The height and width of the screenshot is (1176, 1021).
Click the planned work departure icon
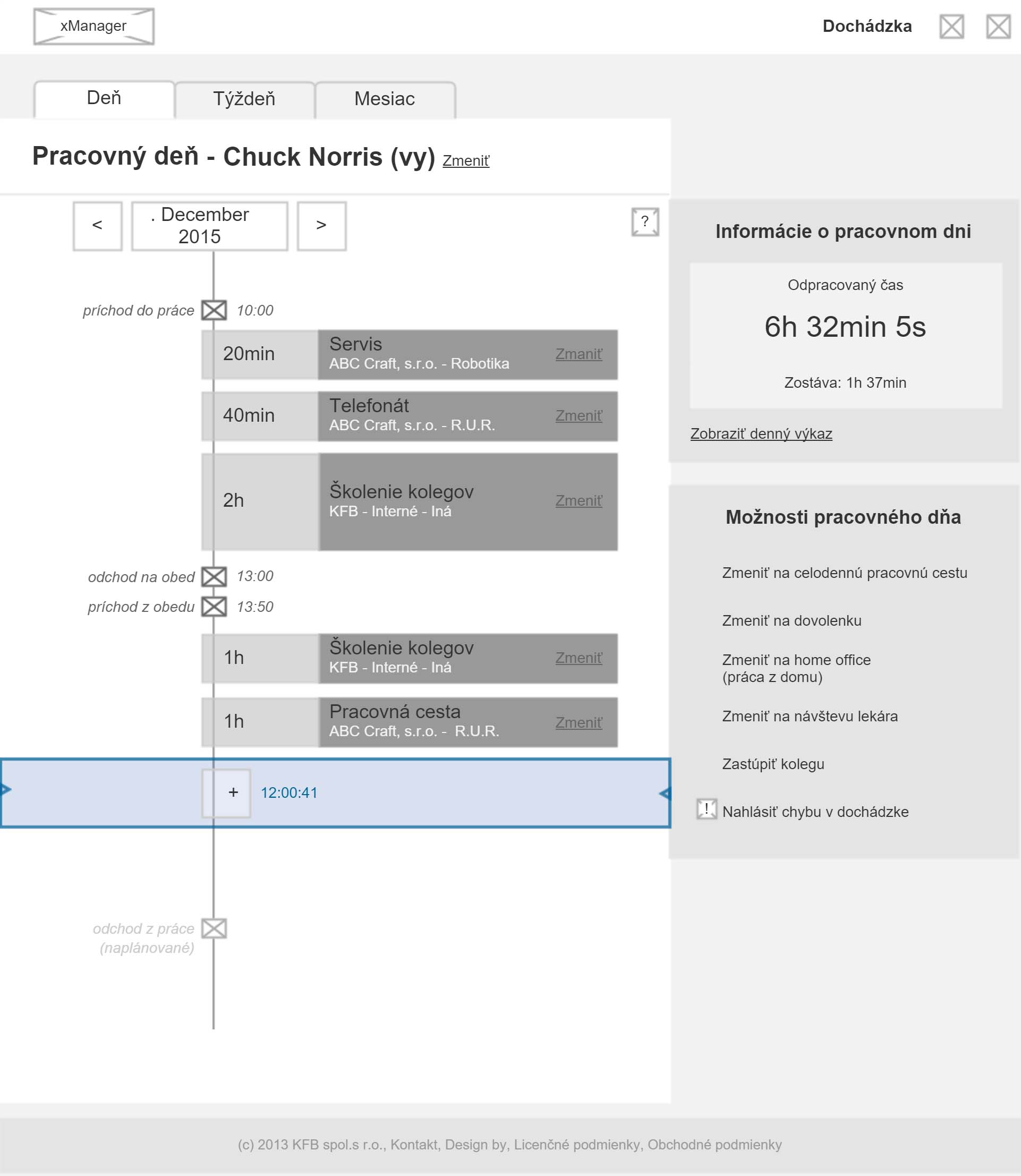coord(214,928)
